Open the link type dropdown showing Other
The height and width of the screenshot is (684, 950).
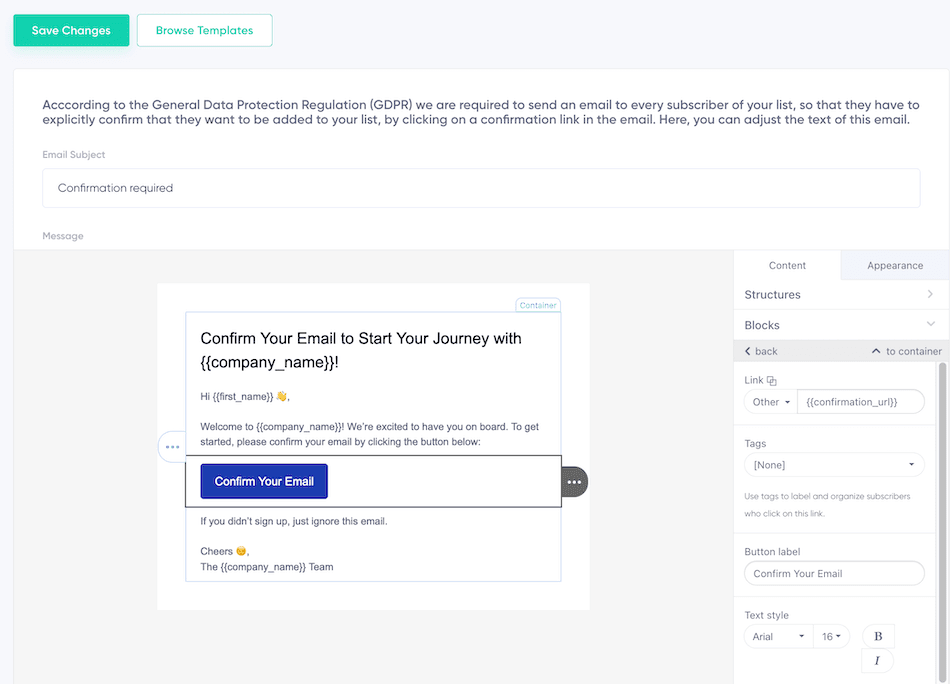pyautogui.click(x=769, y=401)
